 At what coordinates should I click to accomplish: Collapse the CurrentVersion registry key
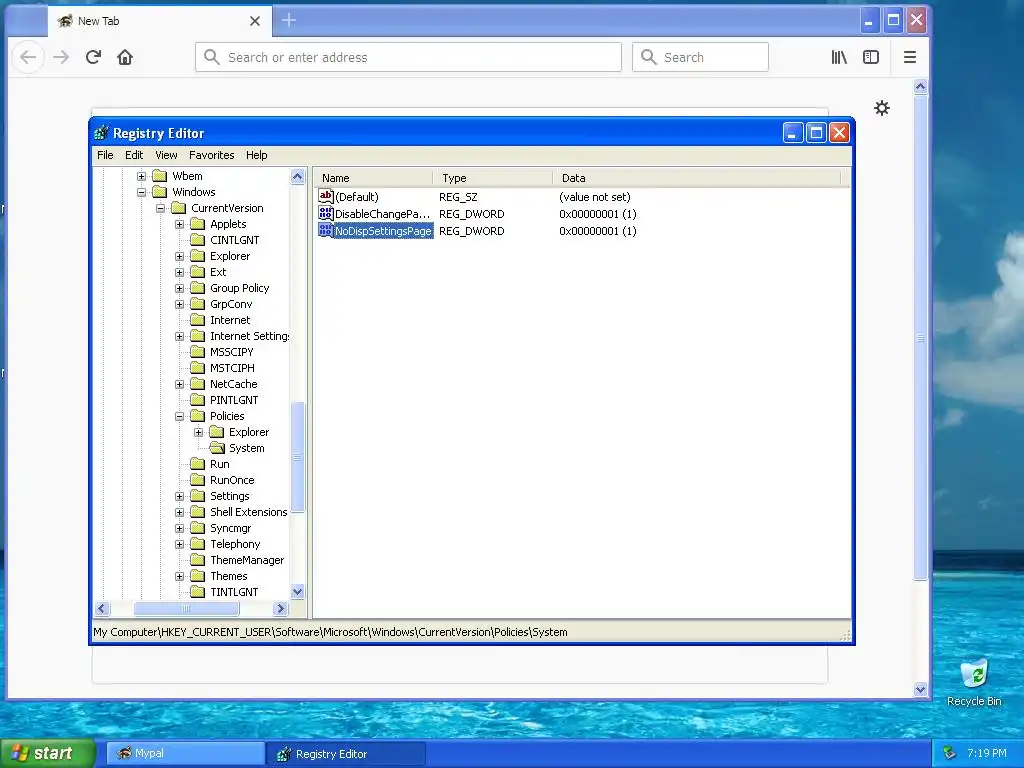click(160, 208)
